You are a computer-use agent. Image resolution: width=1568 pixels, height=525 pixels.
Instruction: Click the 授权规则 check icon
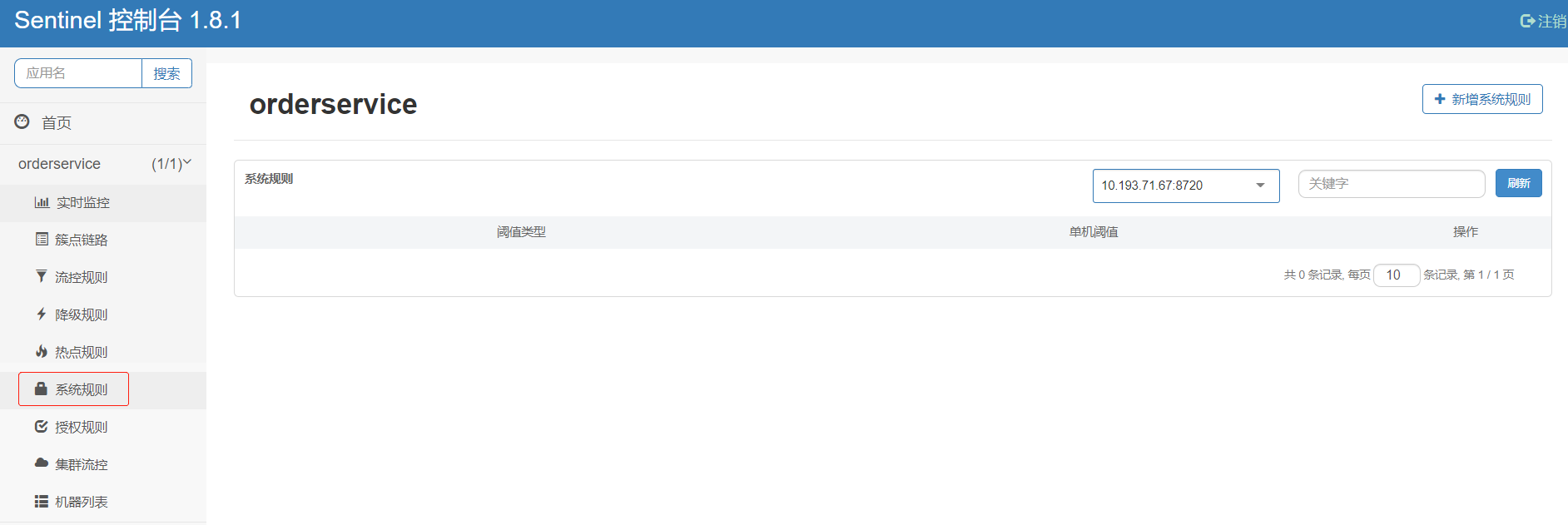pyautogui.click(x=42, y=426)
